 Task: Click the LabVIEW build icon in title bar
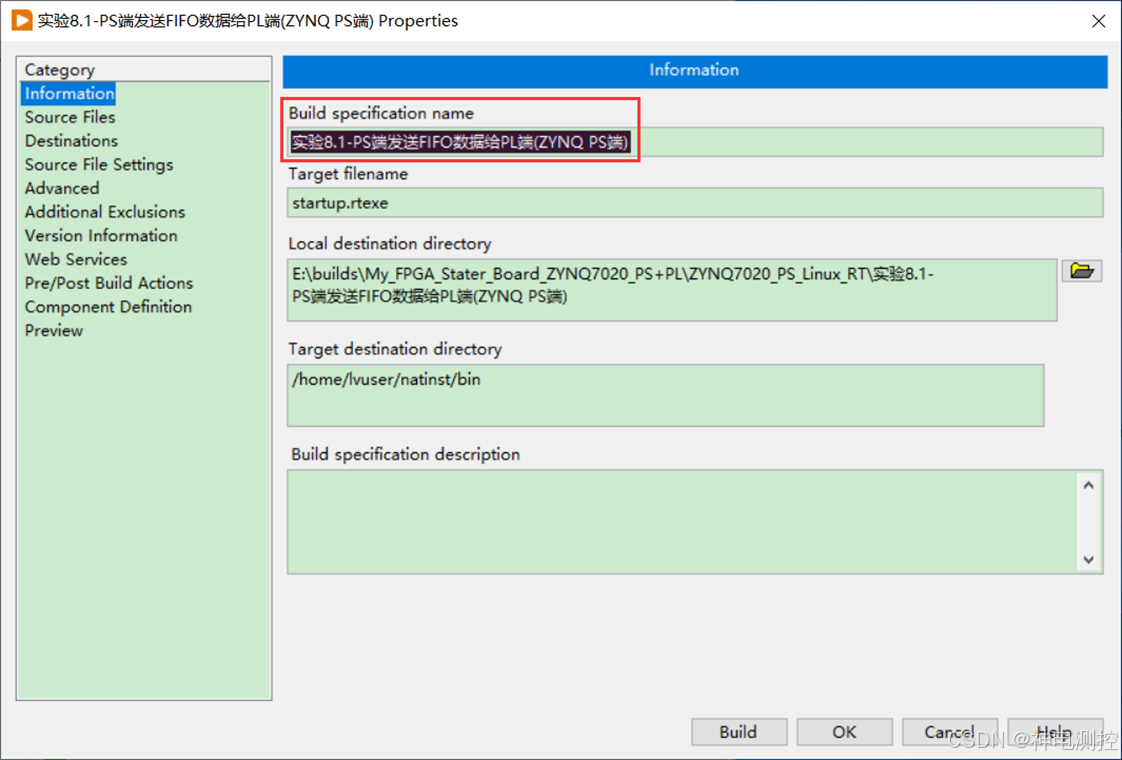pyautogui.click(x=21, y=20)
